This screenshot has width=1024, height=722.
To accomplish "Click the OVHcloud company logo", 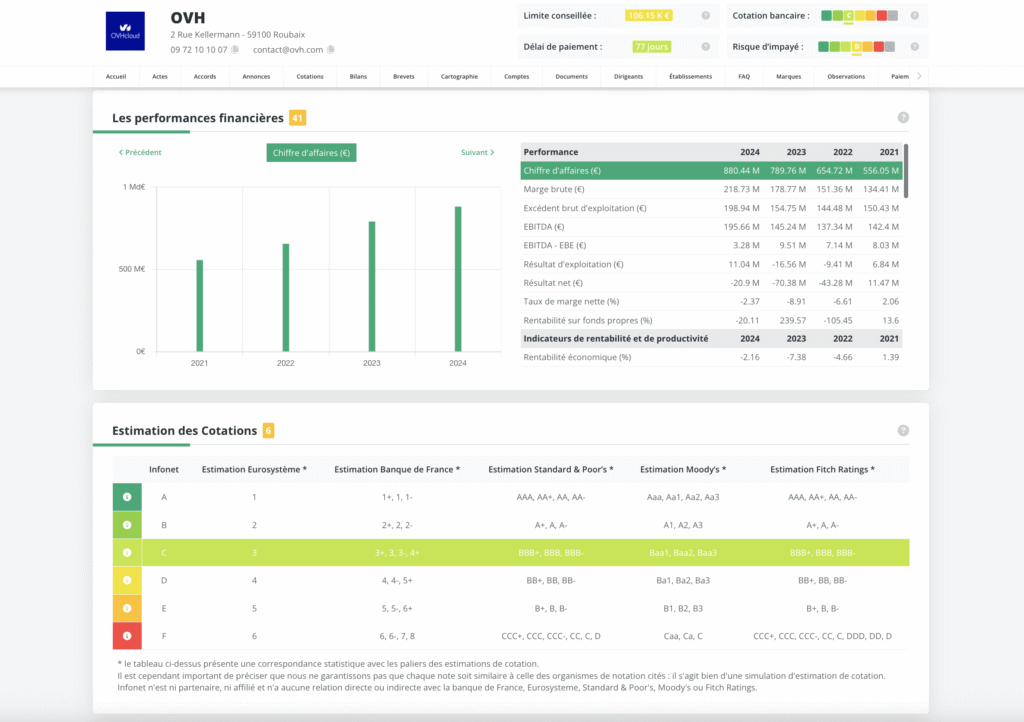I will coord(125,31).
